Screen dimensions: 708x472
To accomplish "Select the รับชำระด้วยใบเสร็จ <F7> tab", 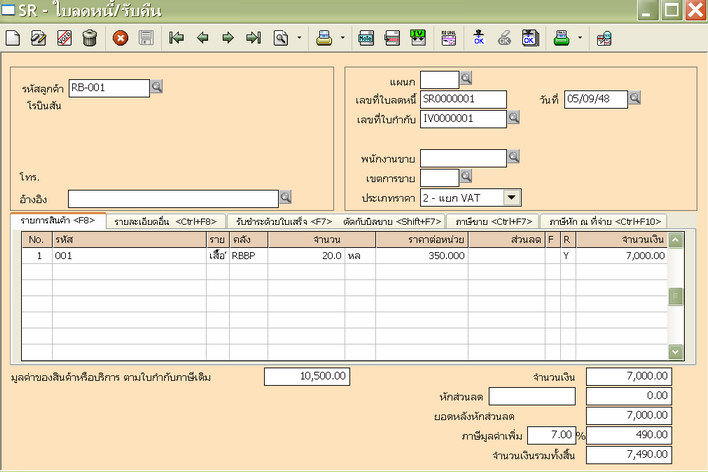I will [x=283, y=221].
